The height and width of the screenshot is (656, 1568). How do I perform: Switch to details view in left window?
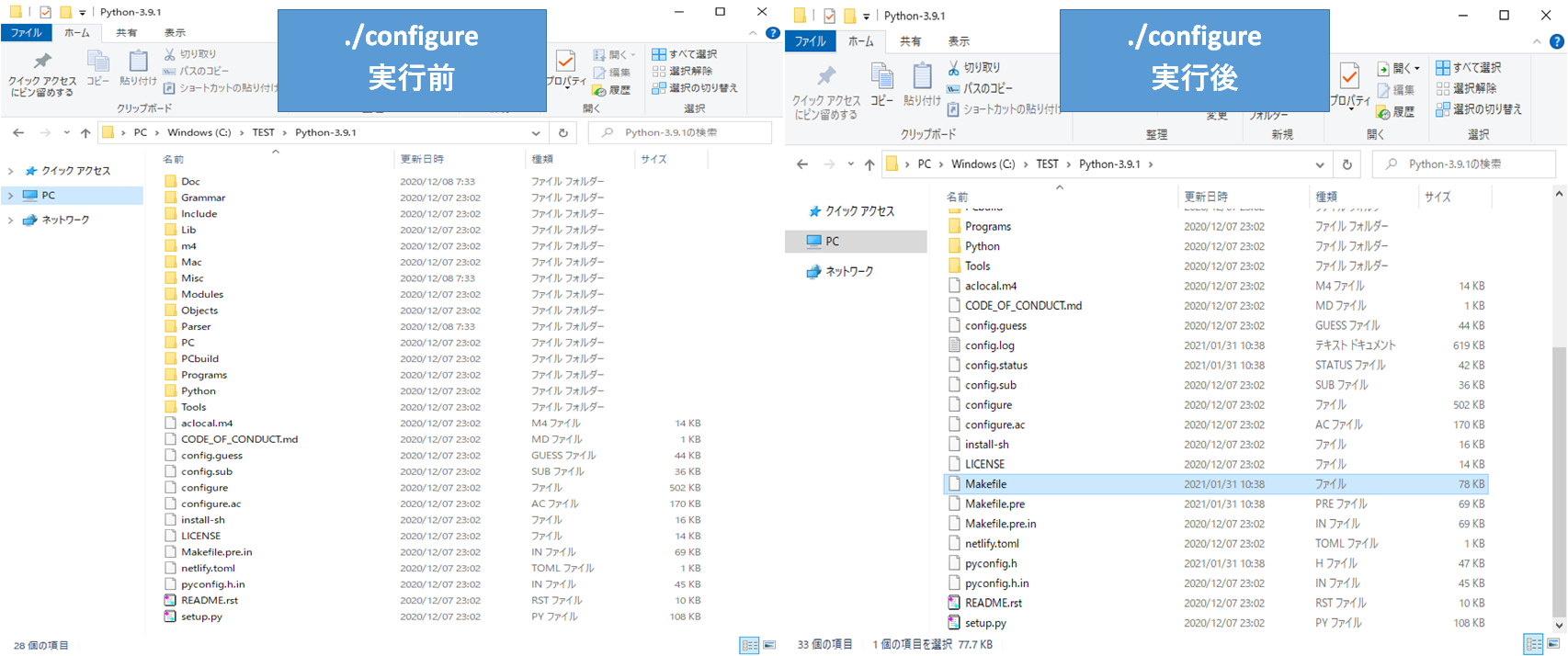pos(750,645)
